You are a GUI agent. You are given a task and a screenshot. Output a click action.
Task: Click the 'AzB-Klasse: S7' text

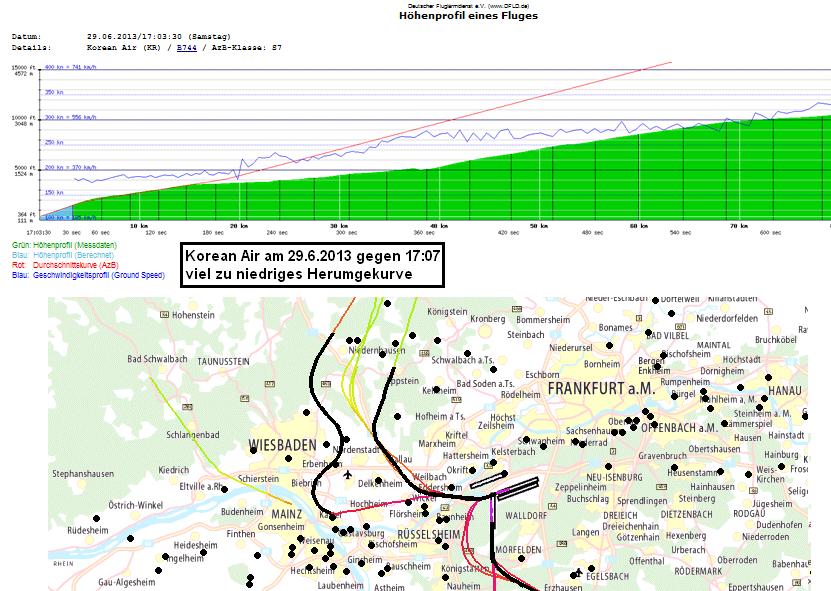(246, 48)
